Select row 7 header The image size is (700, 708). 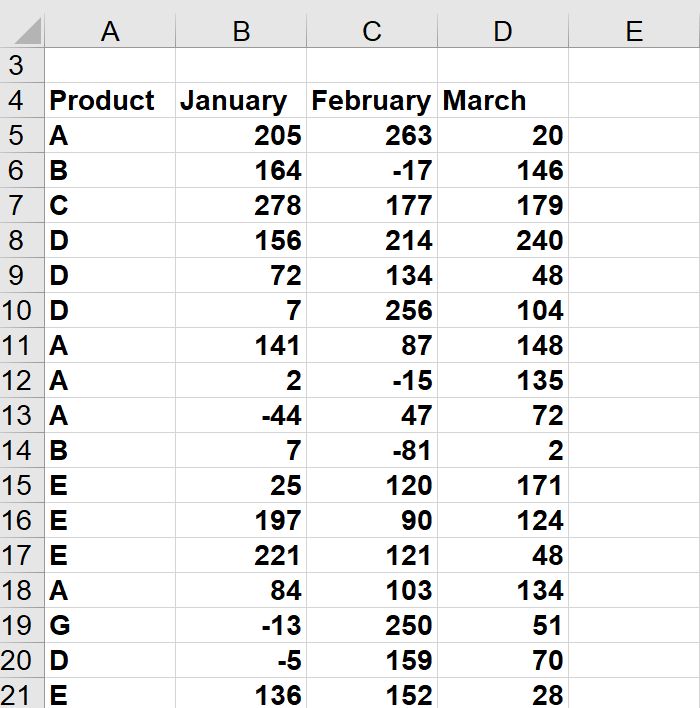pos(22,205)
